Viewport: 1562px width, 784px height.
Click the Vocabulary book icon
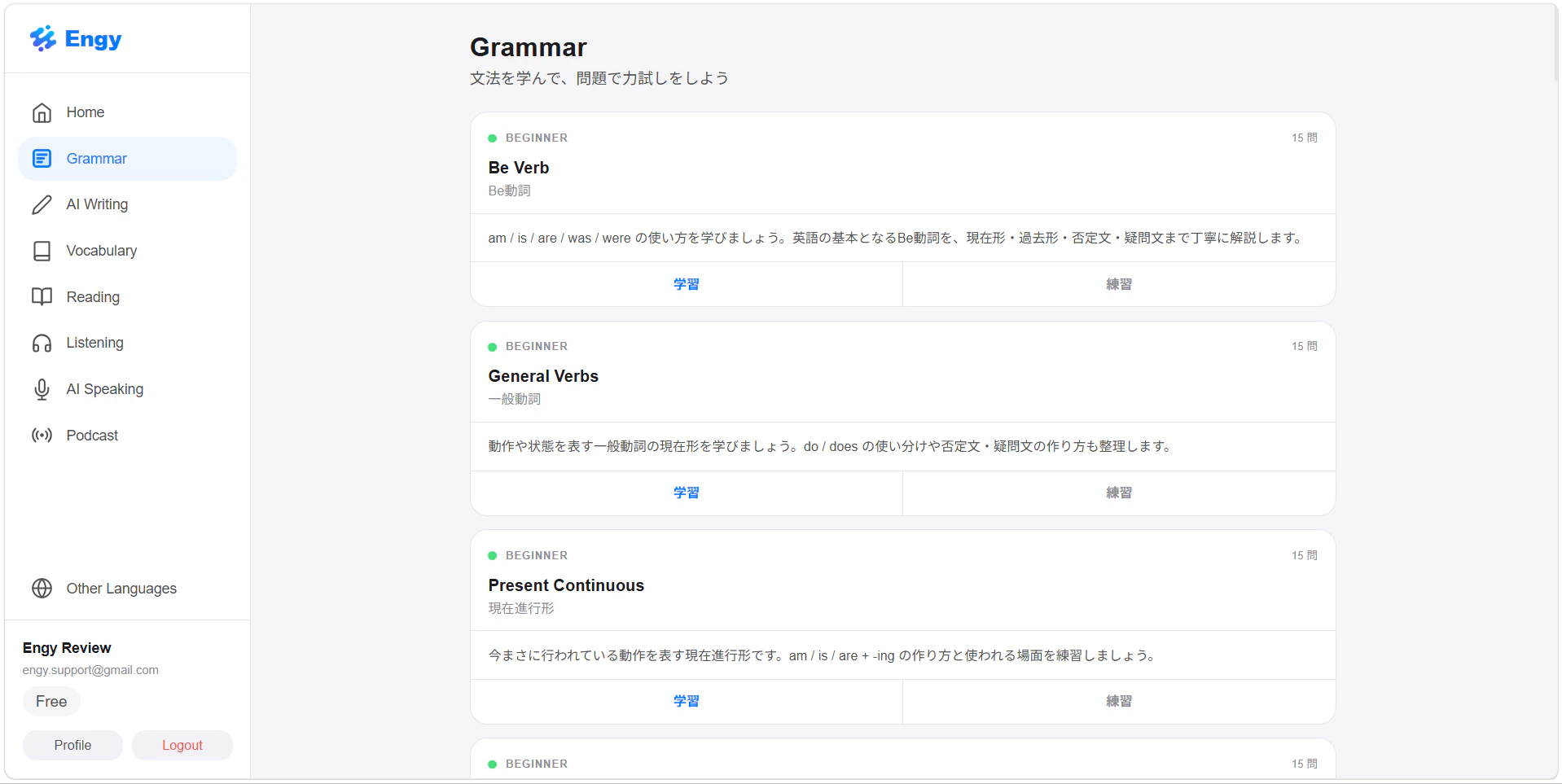(x=42, y=251)
